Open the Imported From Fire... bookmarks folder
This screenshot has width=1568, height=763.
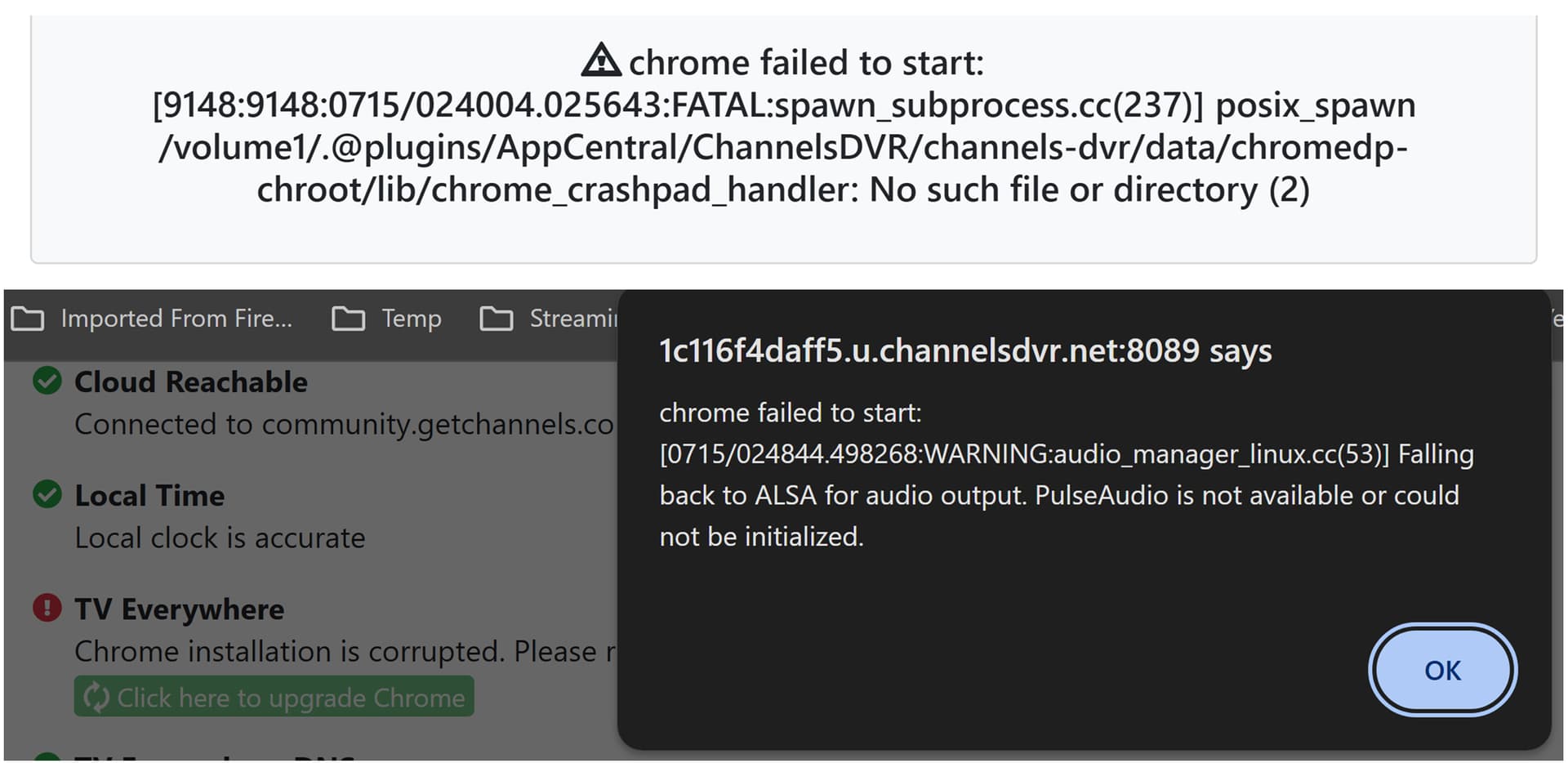pyautogui.click(x=152, y=319)
